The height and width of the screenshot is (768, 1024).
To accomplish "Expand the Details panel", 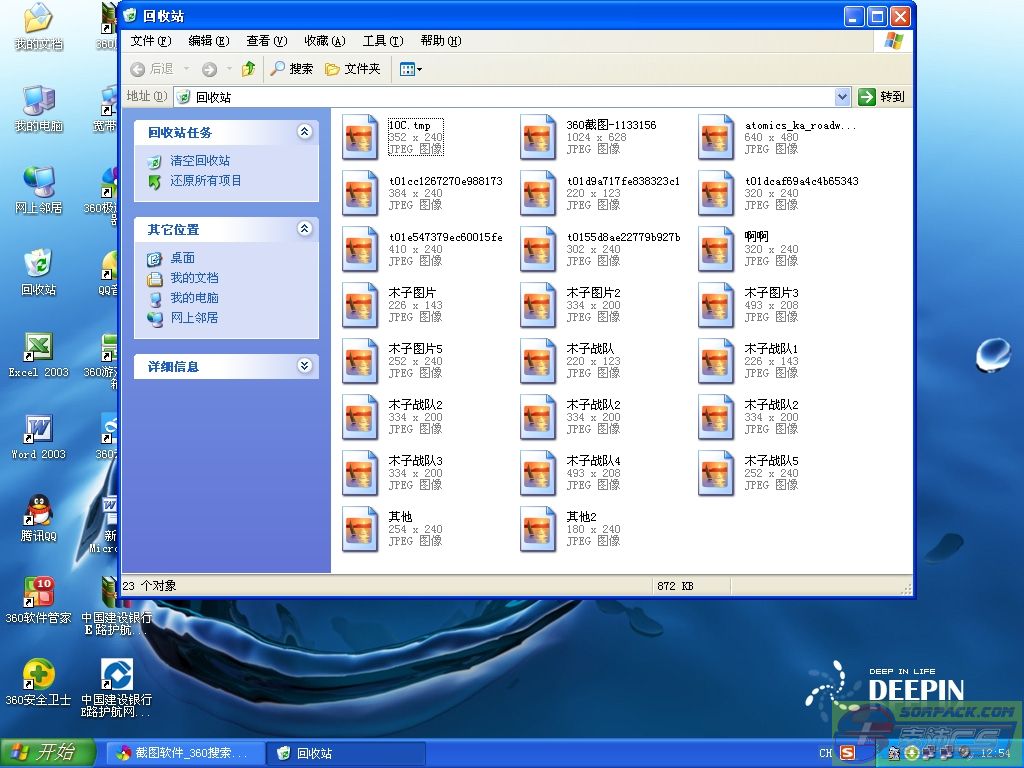I will tap(305, 366).
